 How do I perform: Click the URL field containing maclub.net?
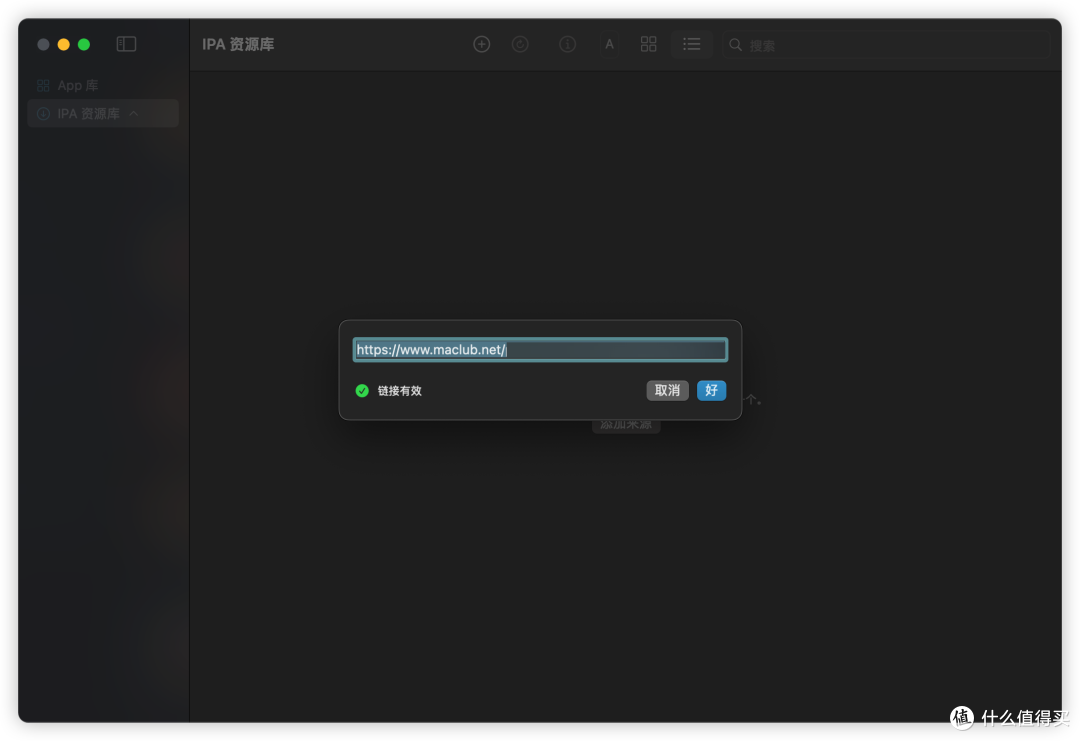(x=540, y=350)
